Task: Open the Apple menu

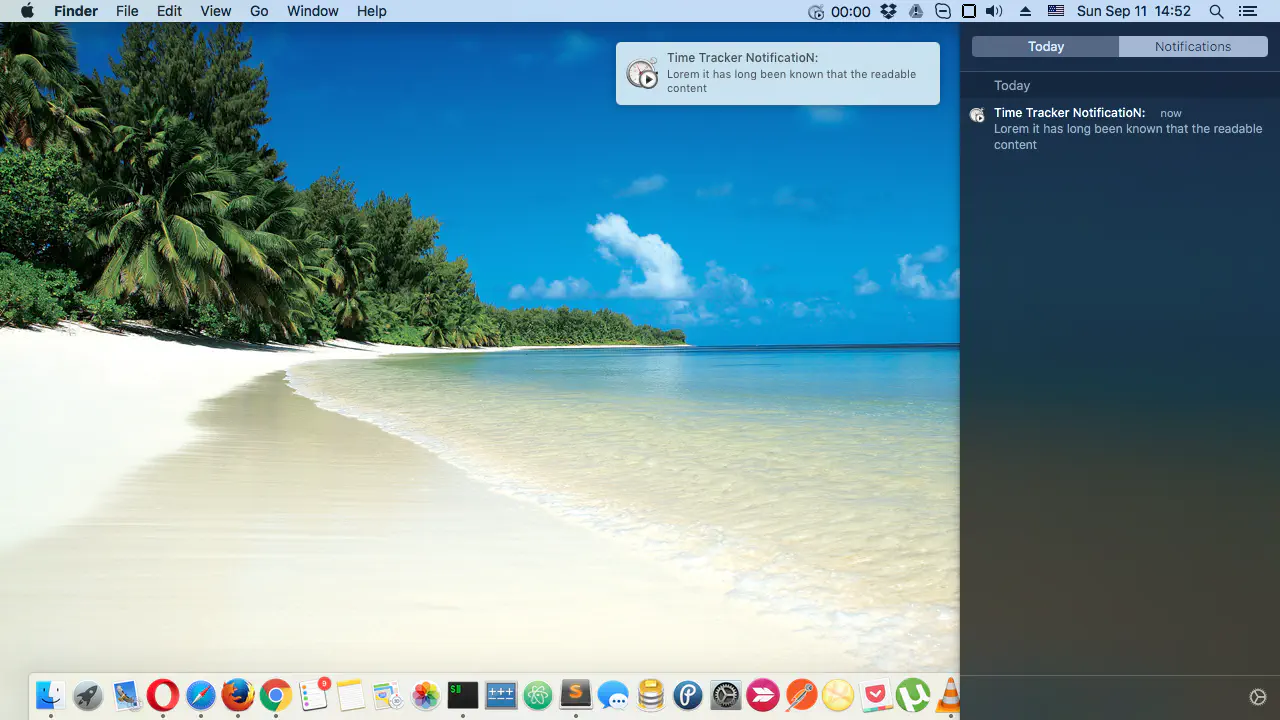Action: (x=27, y=12)
